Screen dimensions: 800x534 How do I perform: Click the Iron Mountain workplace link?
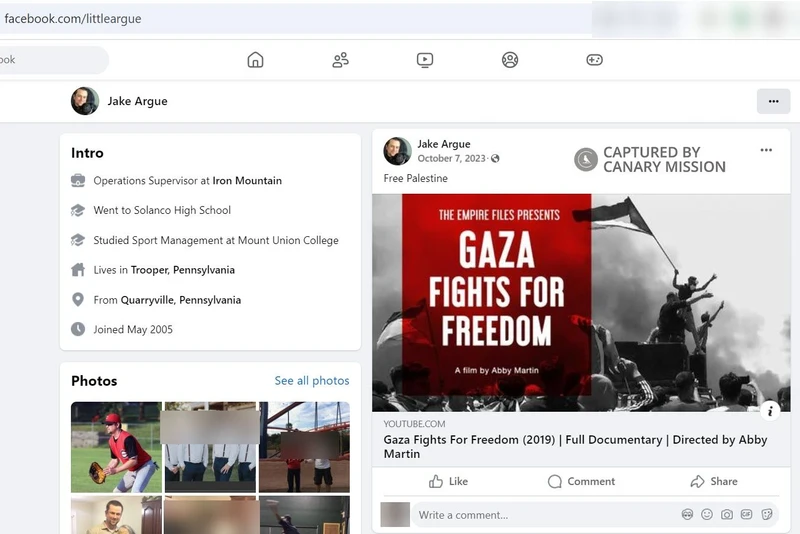247,181
